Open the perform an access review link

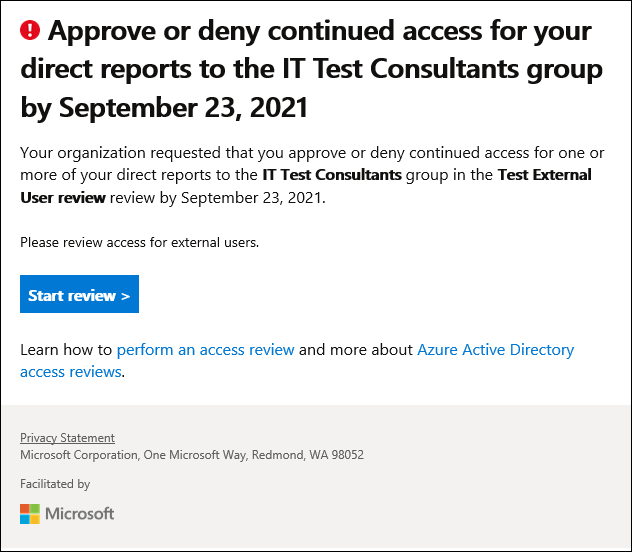click(206, 349)
